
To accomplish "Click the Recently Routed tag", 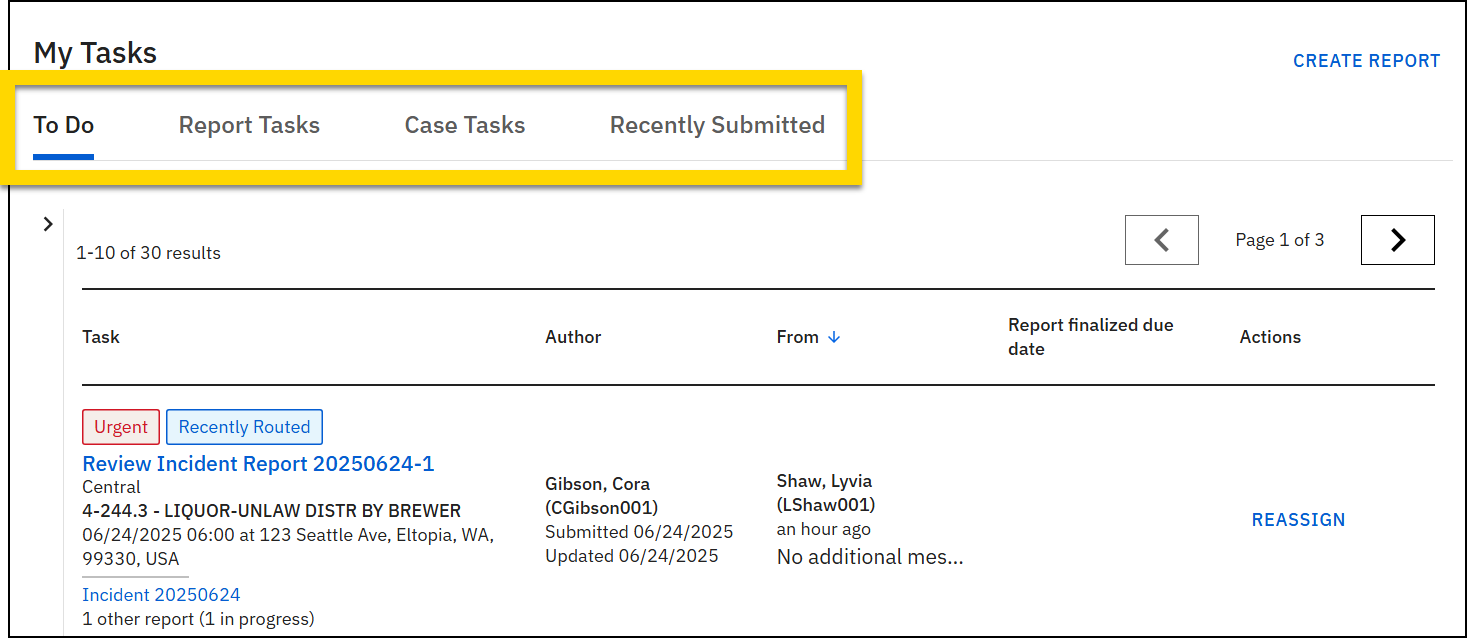I will [244, 427].
